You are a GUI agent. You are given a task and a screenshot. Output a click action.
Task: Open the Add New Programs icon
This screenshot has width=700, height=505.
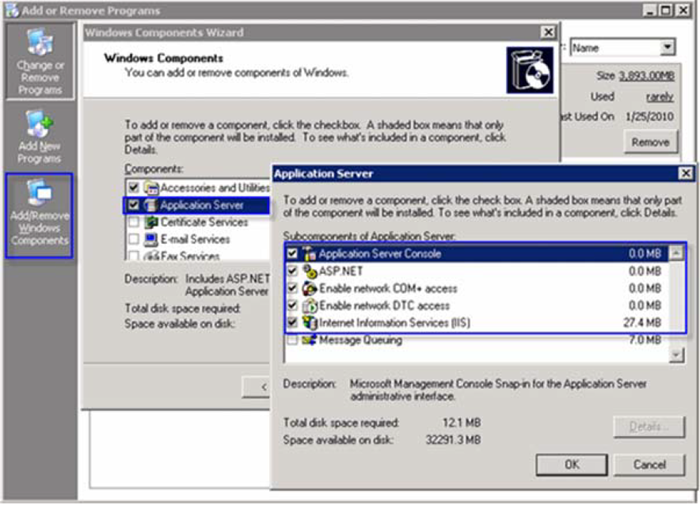(x=40, y=124)
